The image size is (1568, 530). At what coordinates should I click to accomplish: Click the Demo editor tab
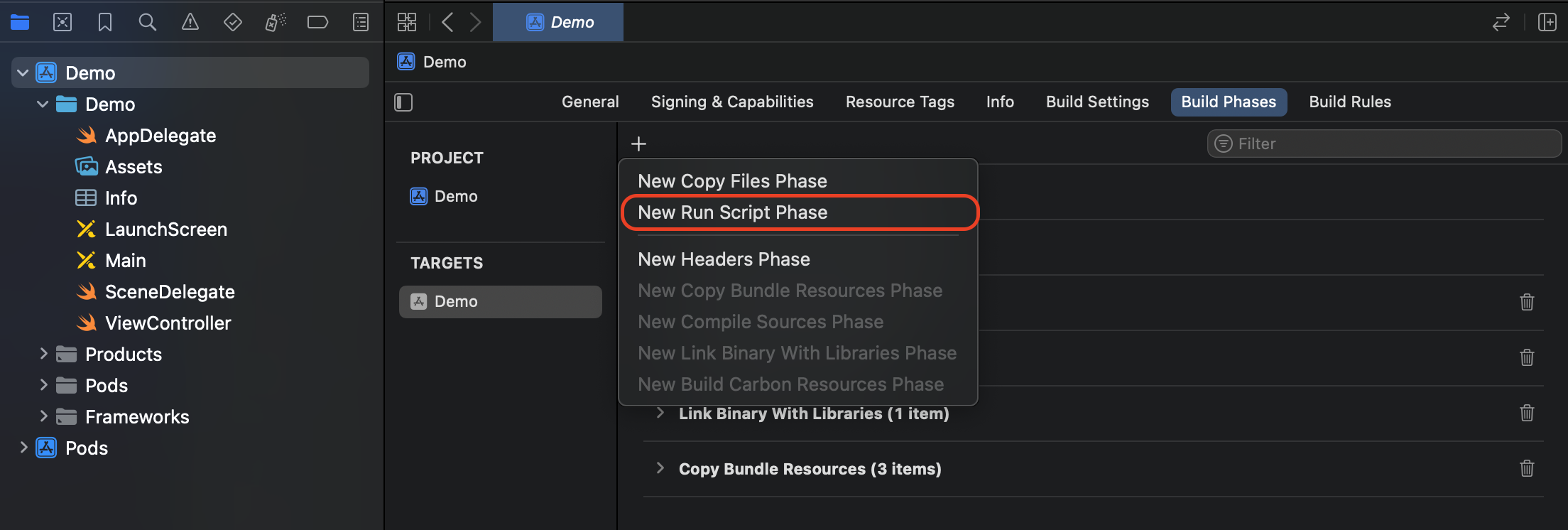click(x=558, y=22)
